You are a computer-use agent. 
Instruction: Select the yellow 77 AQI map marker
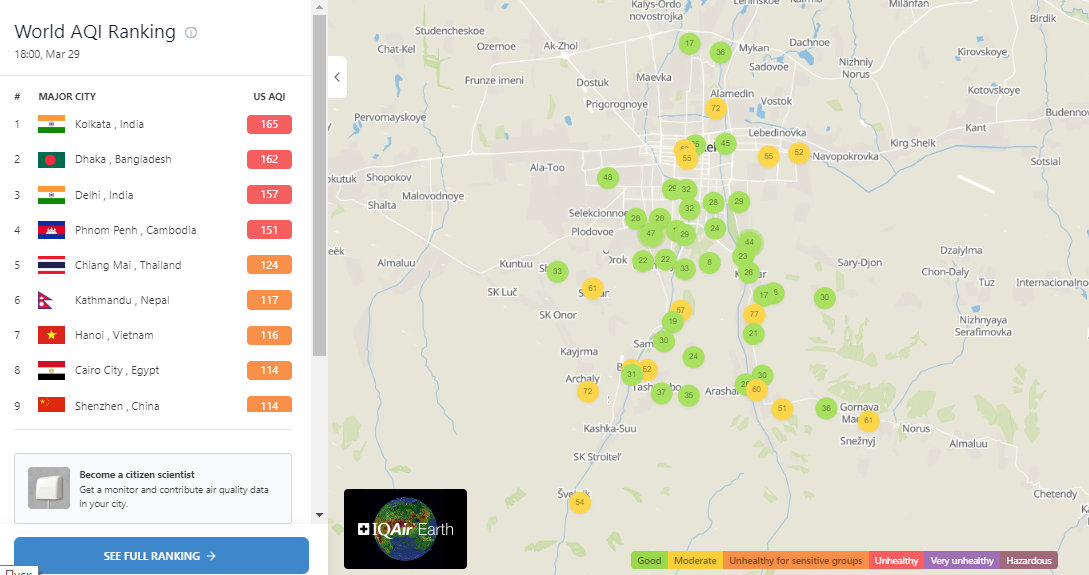(x=754, y=315)
